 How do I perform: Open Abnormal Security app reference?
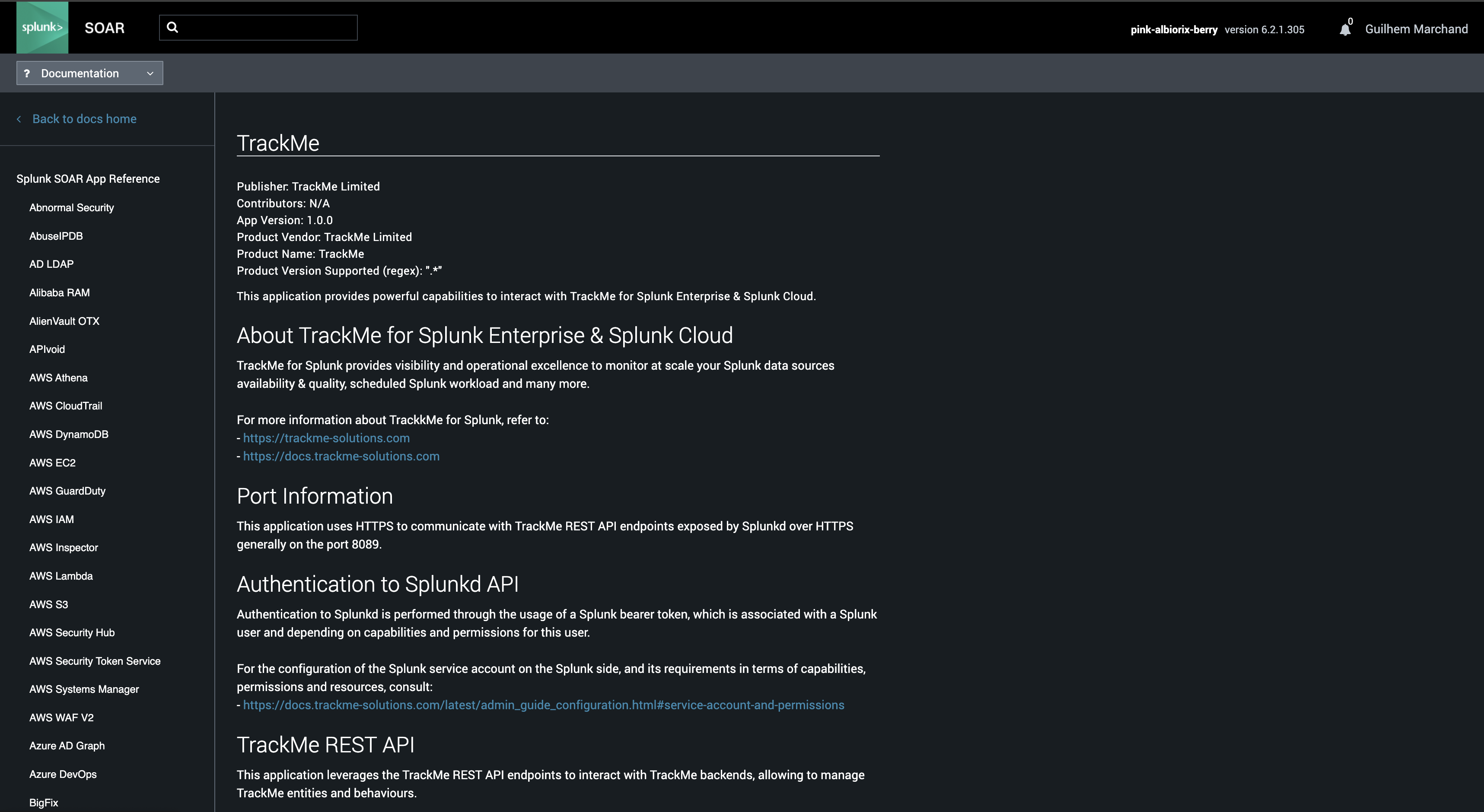[71, 207]
